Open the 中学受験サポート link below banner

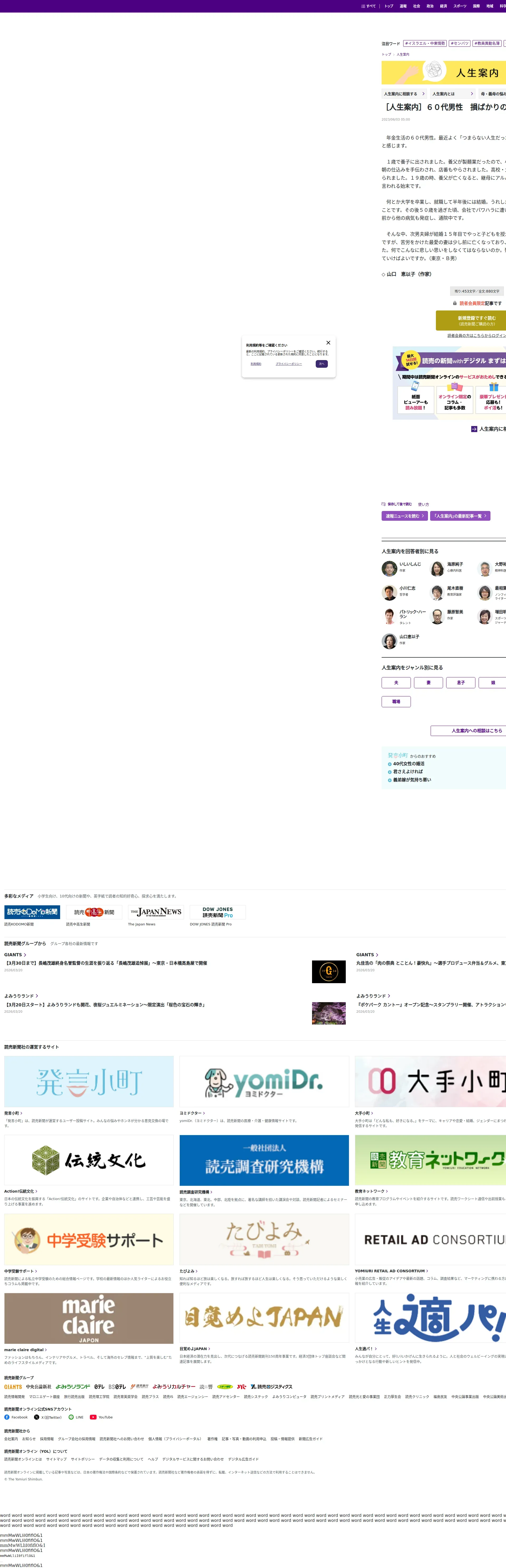click(21, 1271)
